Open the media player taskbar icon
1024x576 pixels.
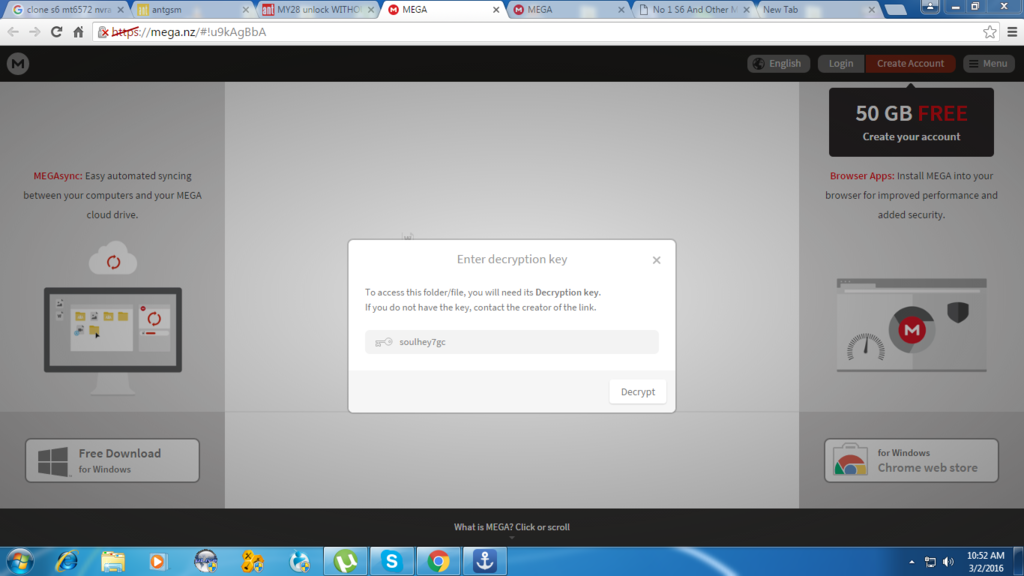[158, 562]
